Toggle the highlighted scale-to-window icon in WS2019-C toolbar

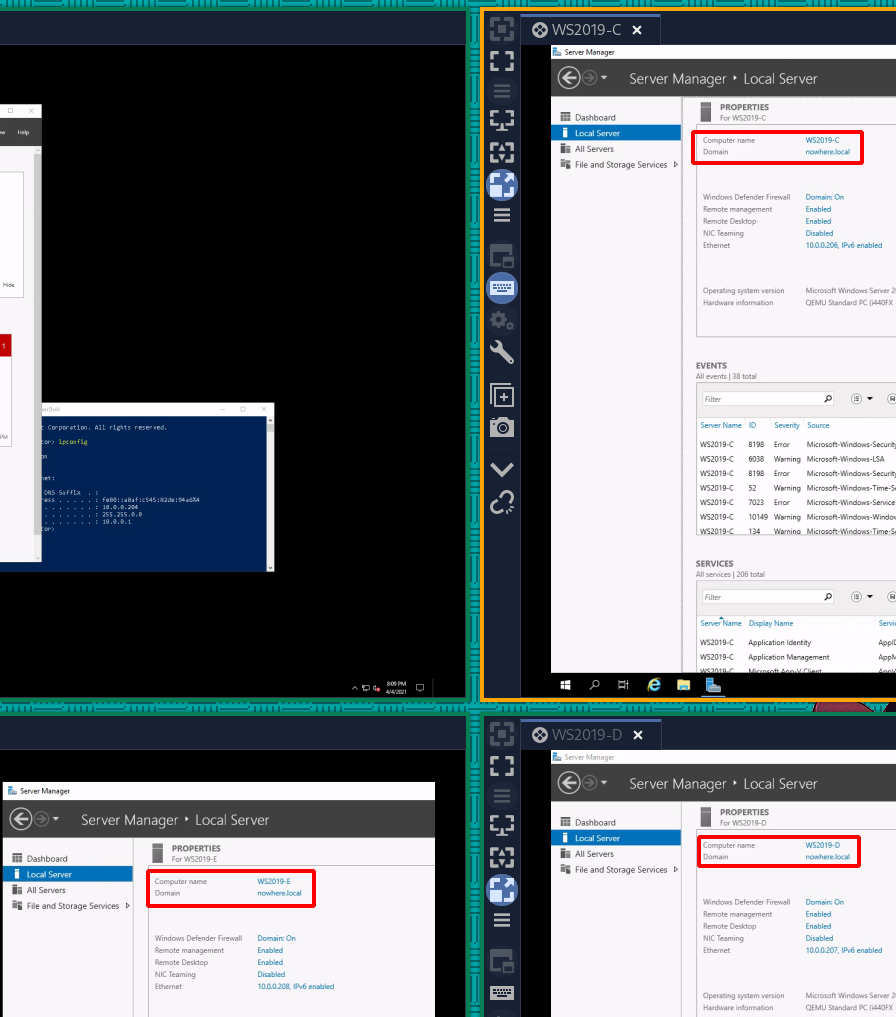(502, 185)
